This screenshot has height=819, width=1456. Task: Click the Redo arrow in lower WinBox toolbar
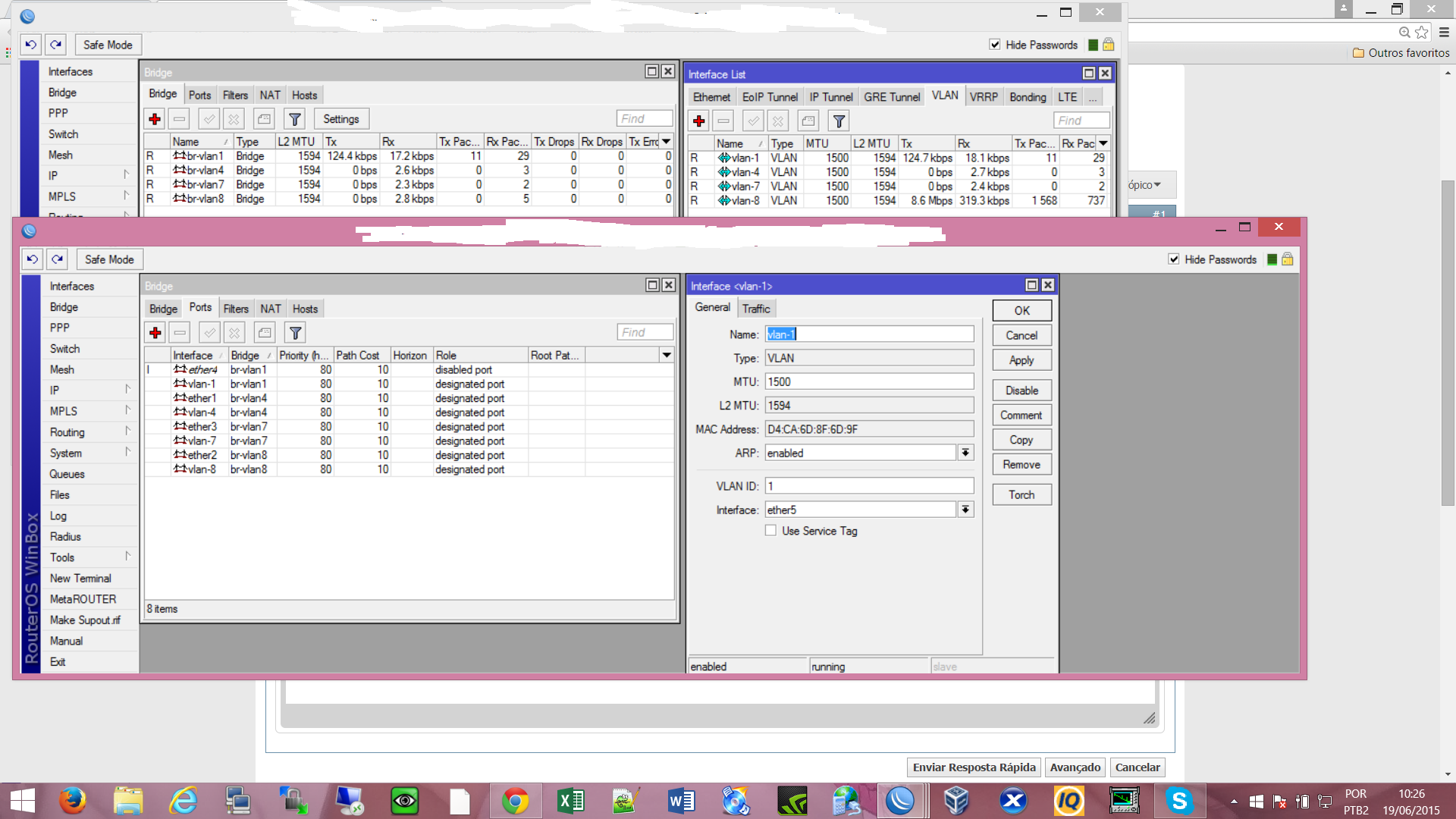click(x=58, y=259)
